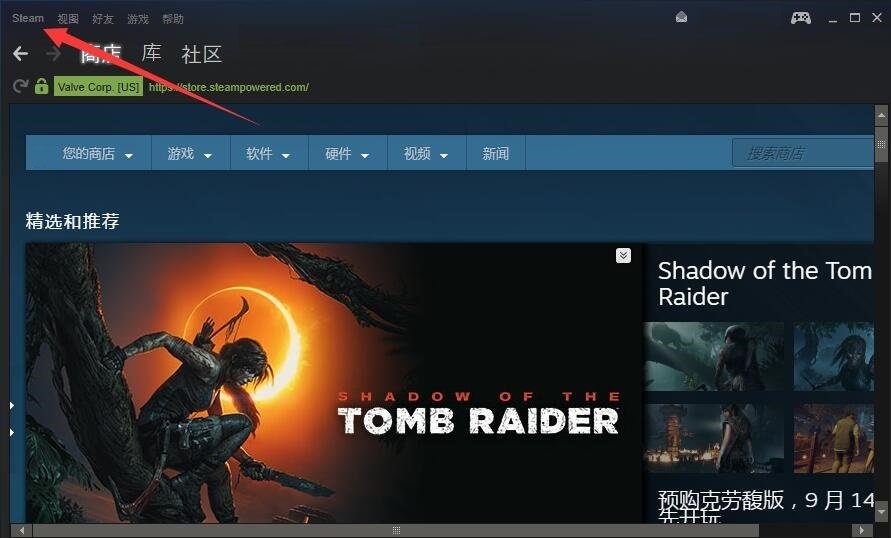Image resolution: width=891 pixels, height=538 pixels.
Task: View the night town screenshot thumbnail
Action: click(x=714, y=439)
